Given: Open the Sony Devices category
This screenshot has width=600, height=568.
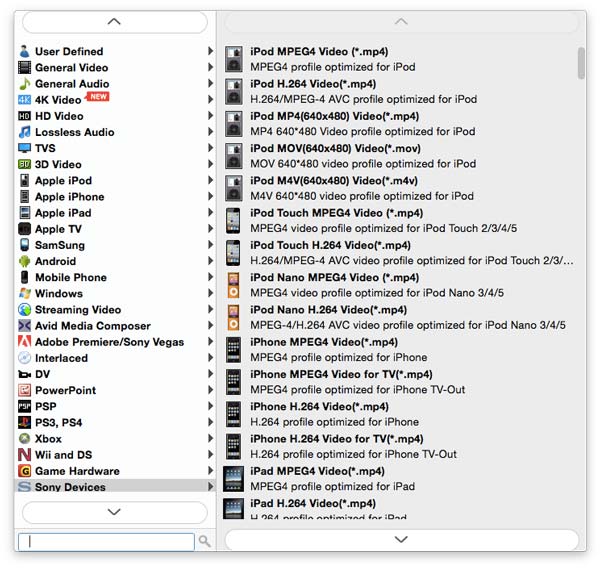Looking at the screenshot, I should [x=115, y=486].
